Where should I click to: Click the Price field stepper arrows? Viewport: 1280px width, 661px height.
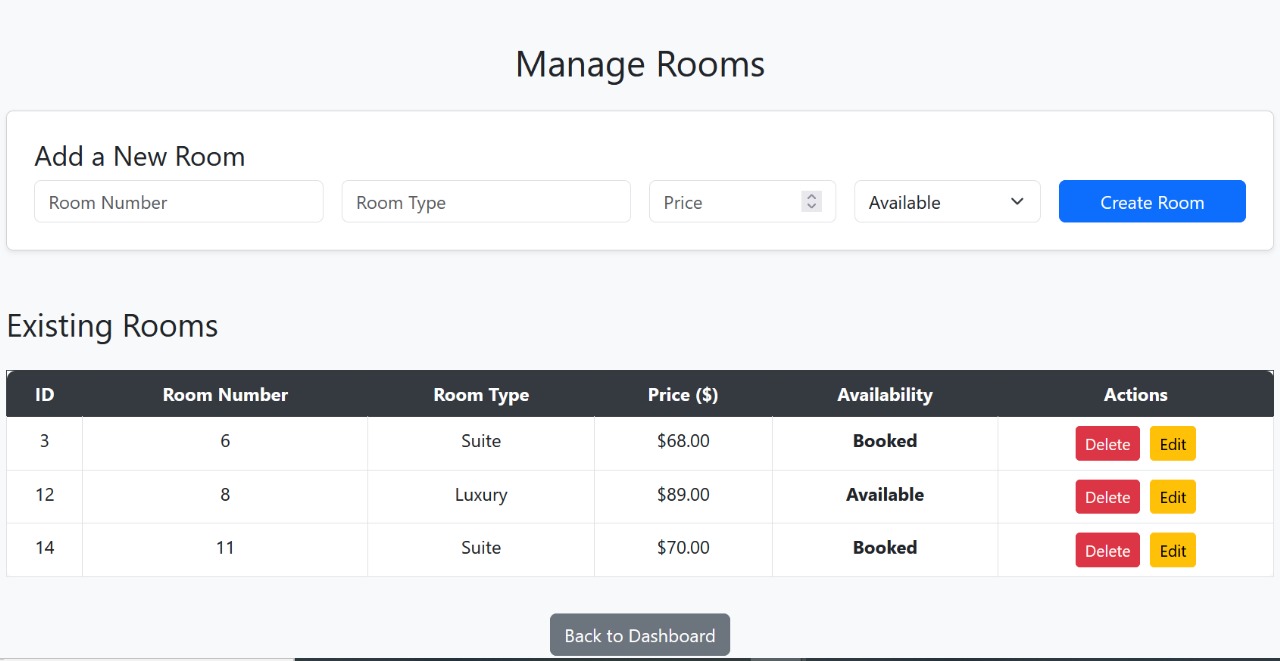pyautogui.click(x=812, y=202)
